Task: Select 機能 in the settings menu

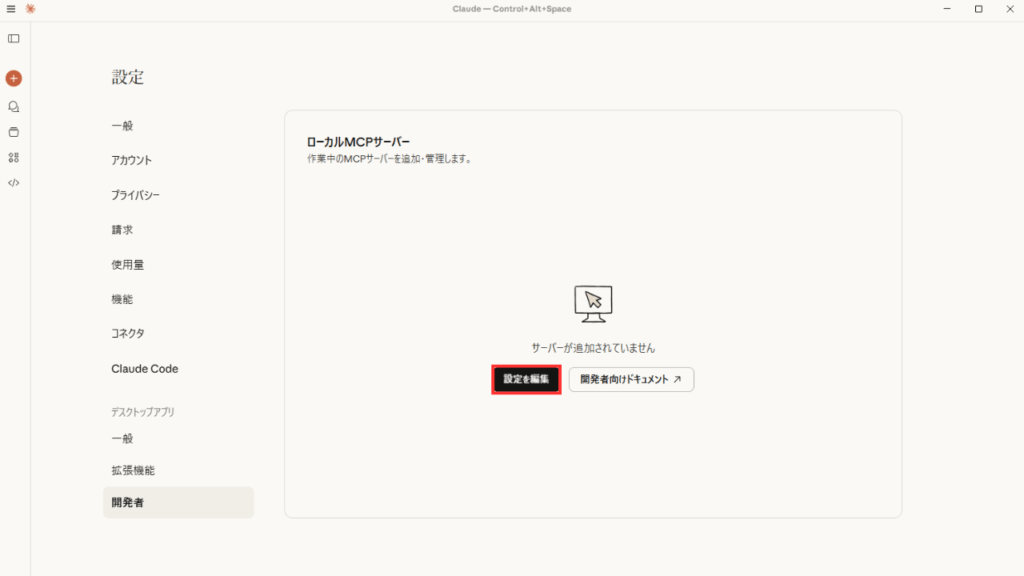Action: [x=122, y=299]
